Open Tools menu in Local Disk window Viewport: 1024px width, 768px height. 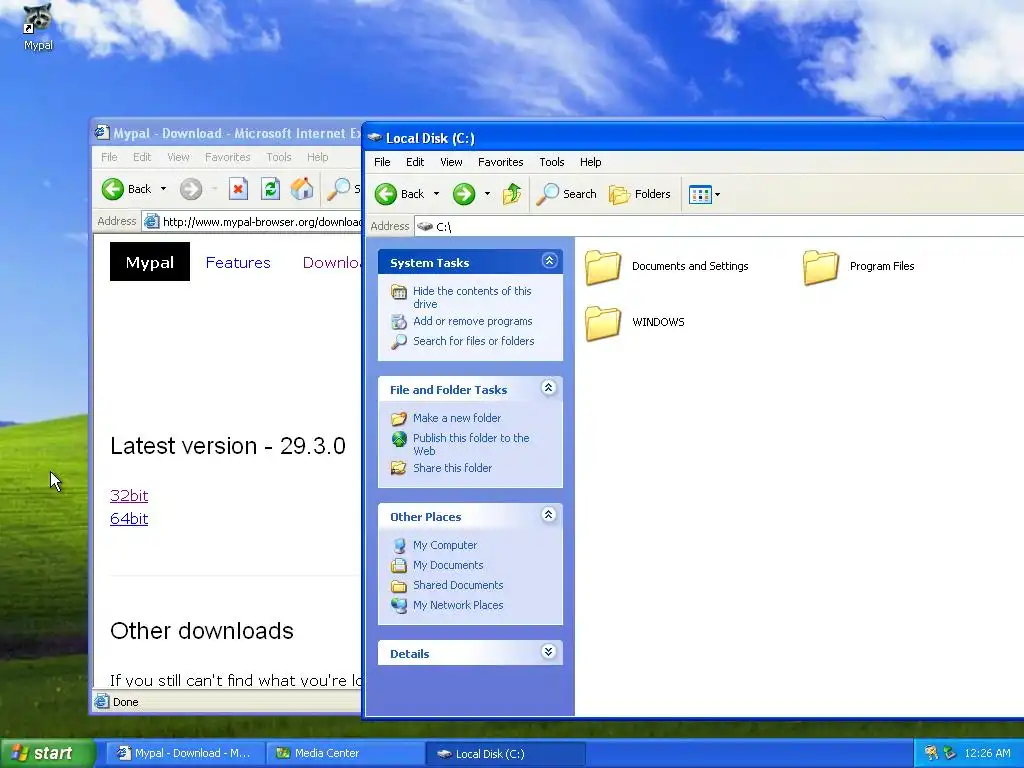[551, 162]
